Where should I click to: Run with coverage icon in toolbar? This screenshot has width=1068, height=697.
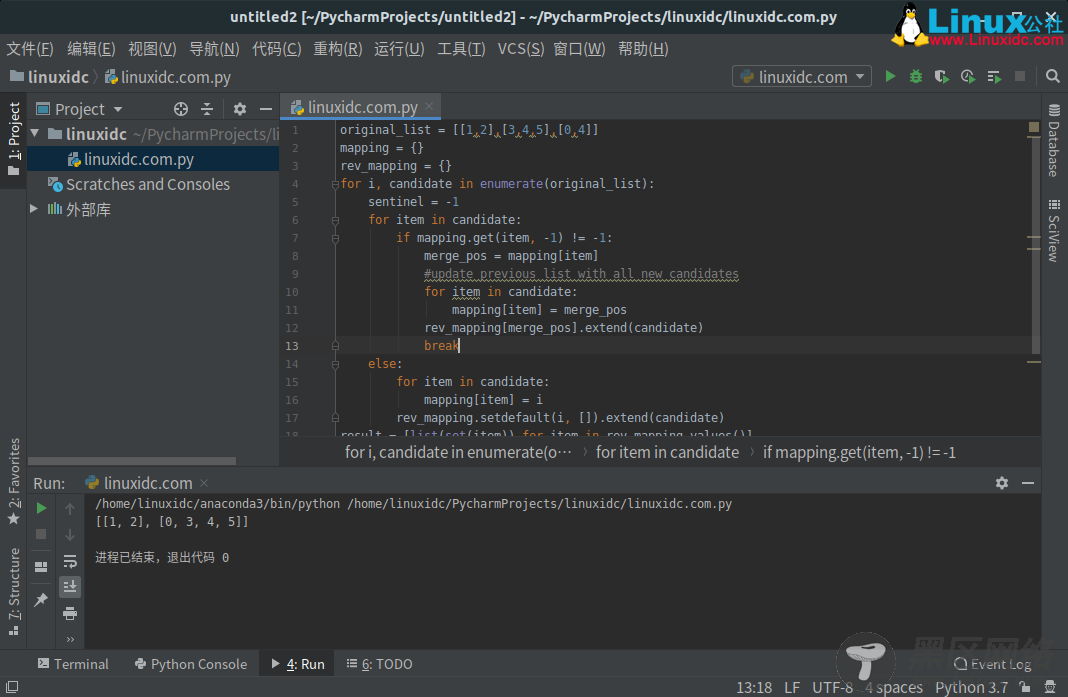point(941,76)
